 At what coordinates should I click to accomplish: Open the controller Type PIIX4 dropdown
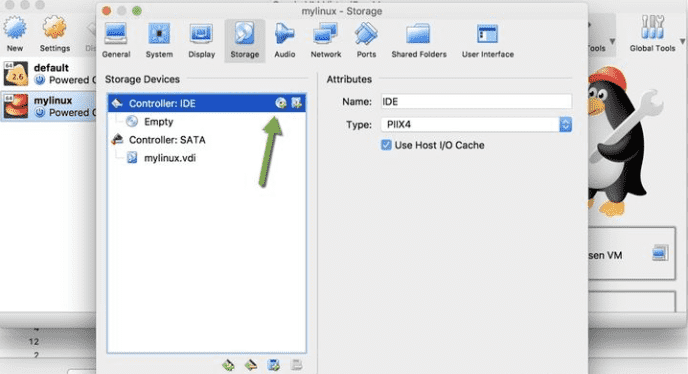point(476,125)
